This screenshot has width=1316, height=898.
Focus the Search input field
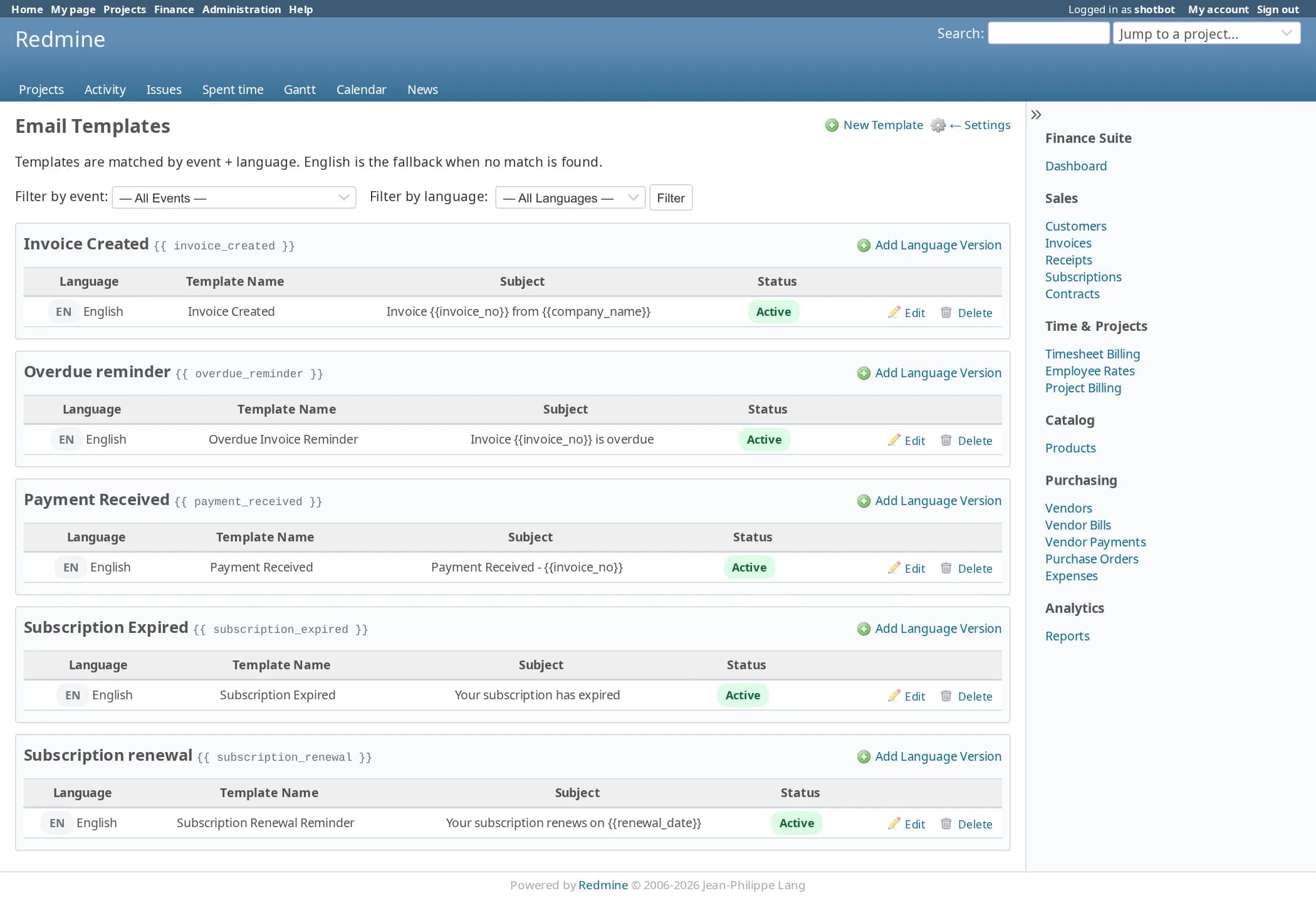(1048, 33)
